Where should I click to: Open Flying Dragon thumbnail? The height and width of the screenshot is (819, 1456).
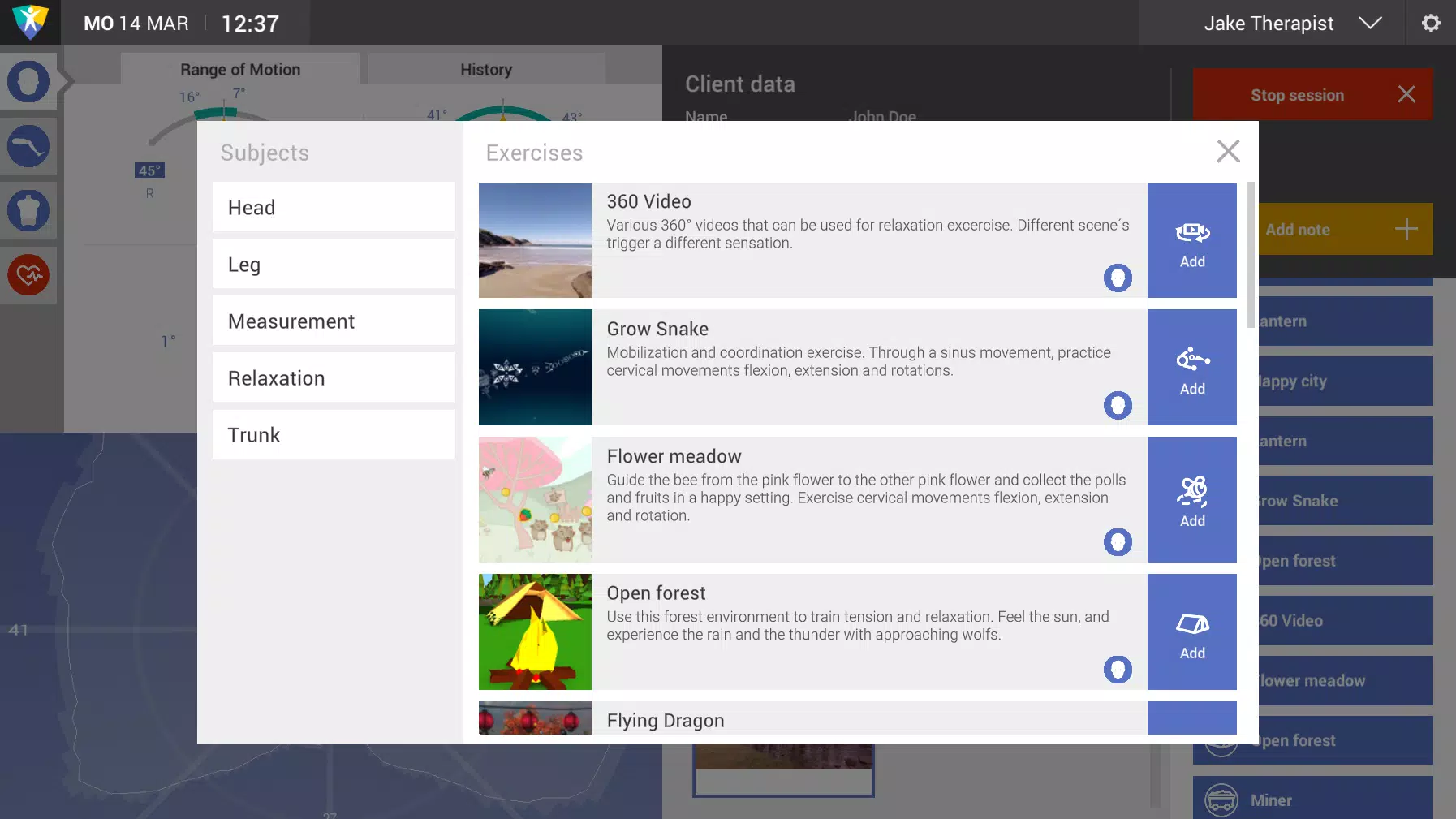pyautogui.click(x=535, y=718)
